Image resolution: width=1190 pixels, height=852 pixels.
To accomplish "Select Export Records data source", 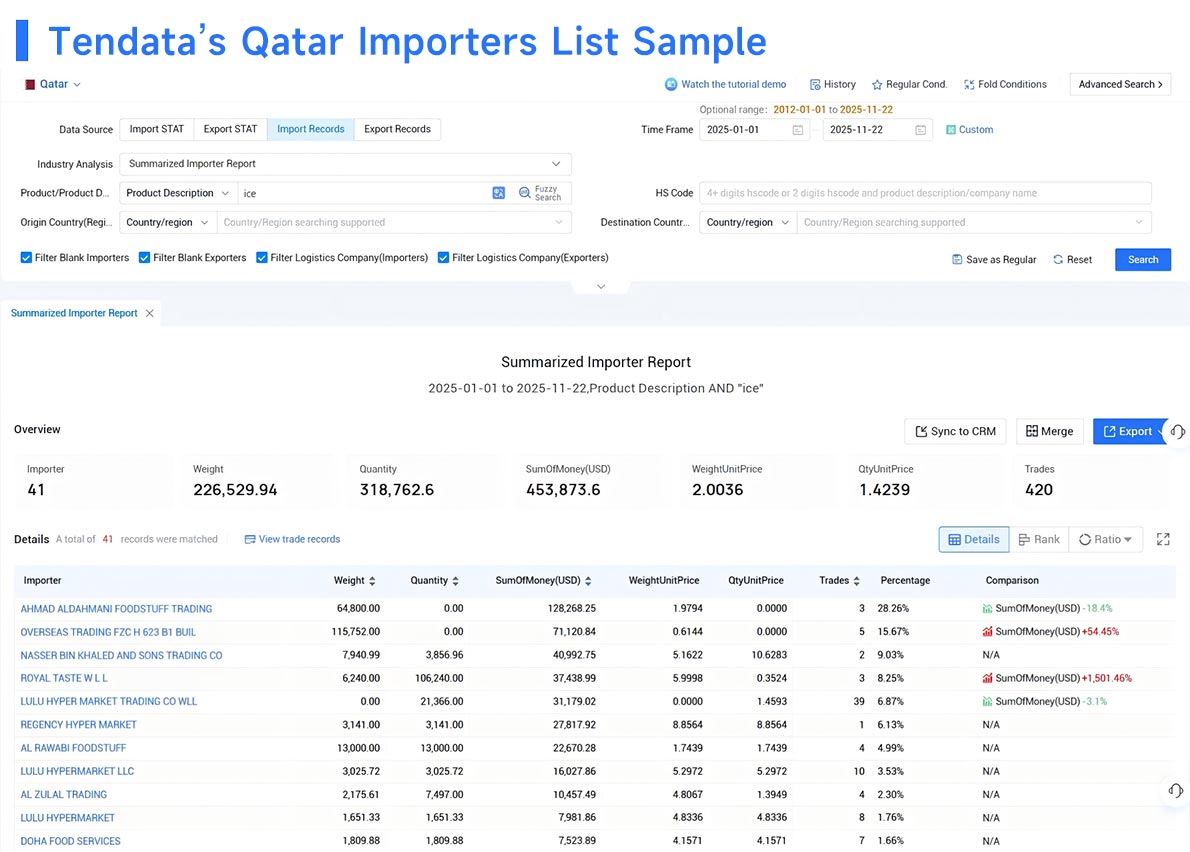I will point(397,129).
